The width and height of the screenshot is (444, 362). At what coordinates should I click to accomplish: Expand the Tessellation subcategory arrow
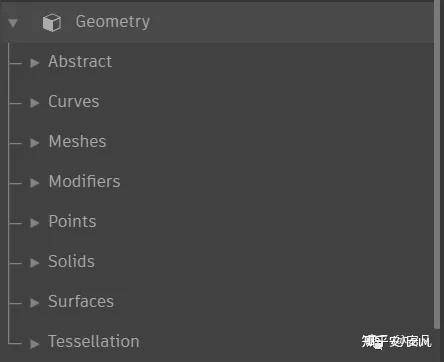34,343
